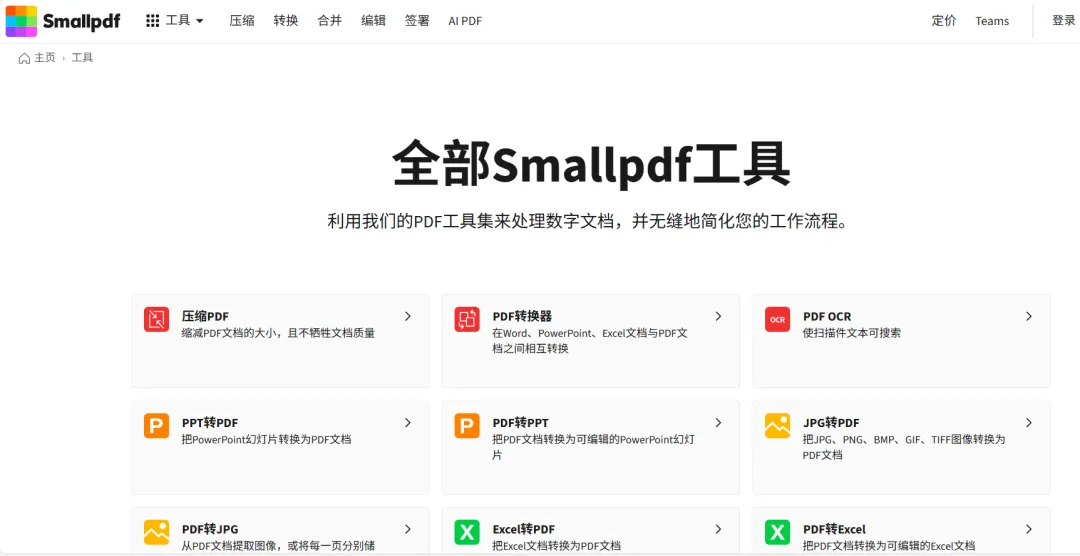Click the Excel转PDF green X icon
The height and width of the screenshot is (556, 1080).
point(467,532)
